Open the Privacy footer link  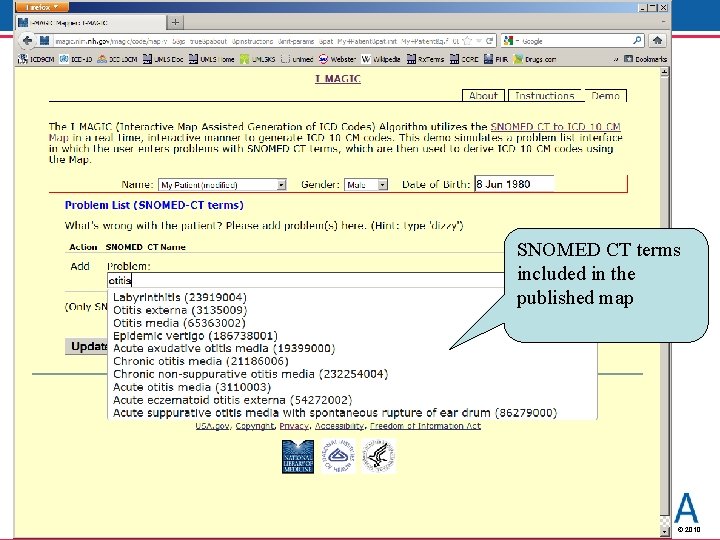[x=294, y=426]
